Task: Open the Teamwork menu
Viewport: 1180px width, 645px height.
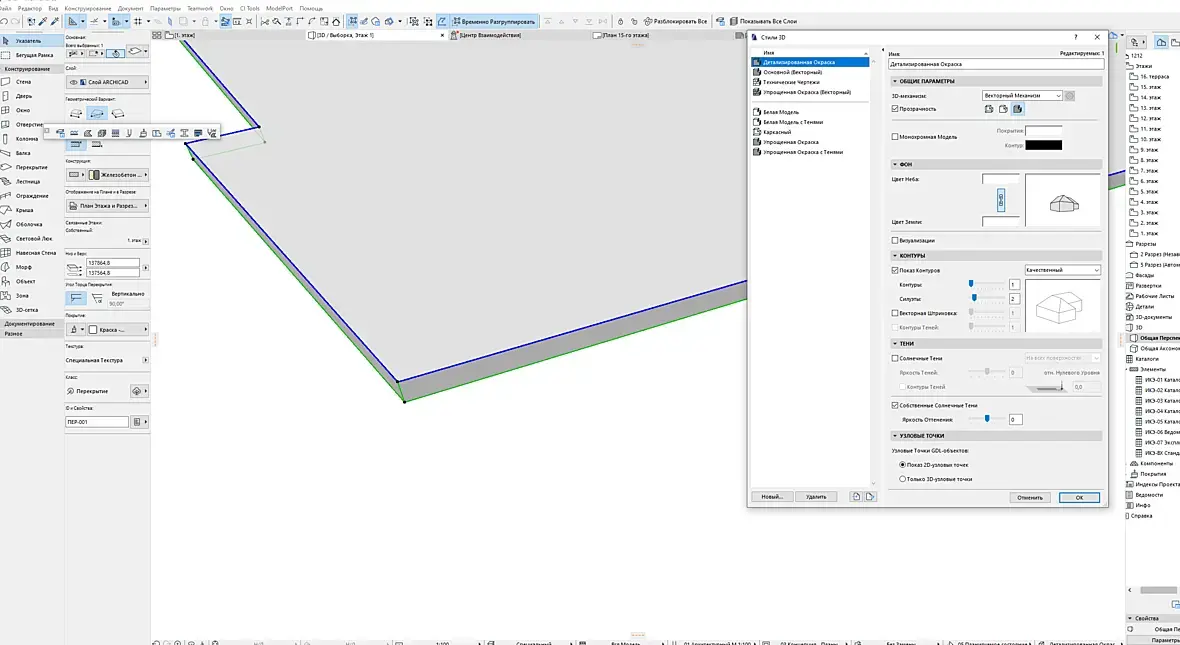Action: pyautogui.click(x=200, y=8)
